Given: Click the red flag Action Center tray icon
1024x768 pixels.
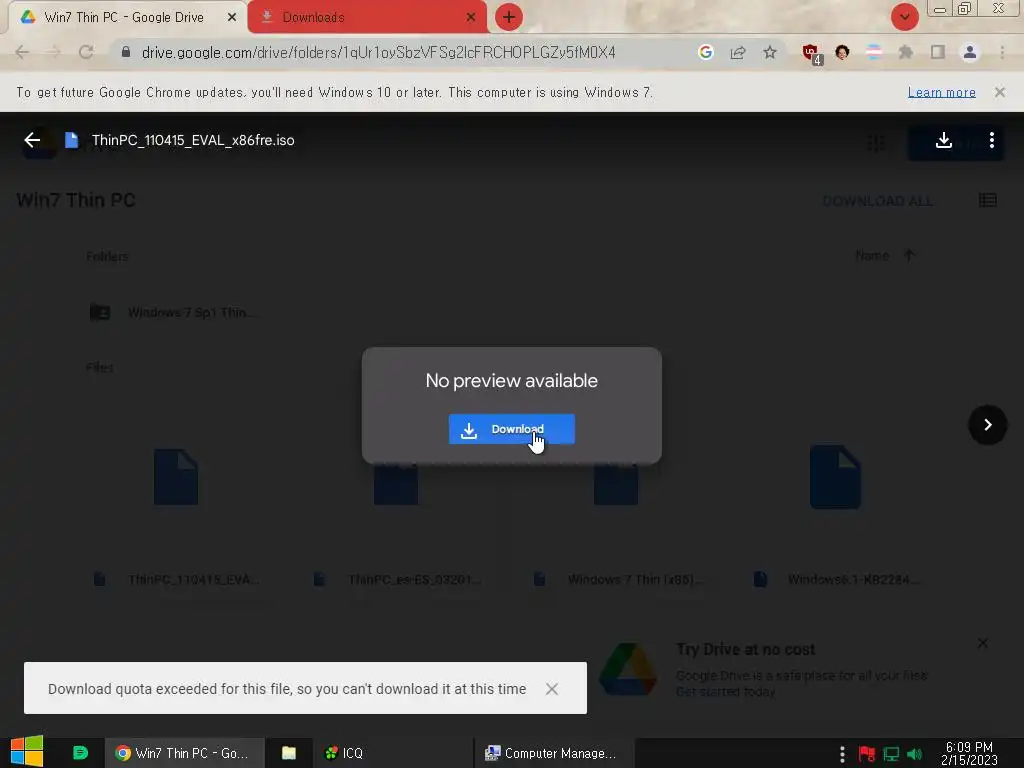Looking at the screenshot, I should [867, 754].
